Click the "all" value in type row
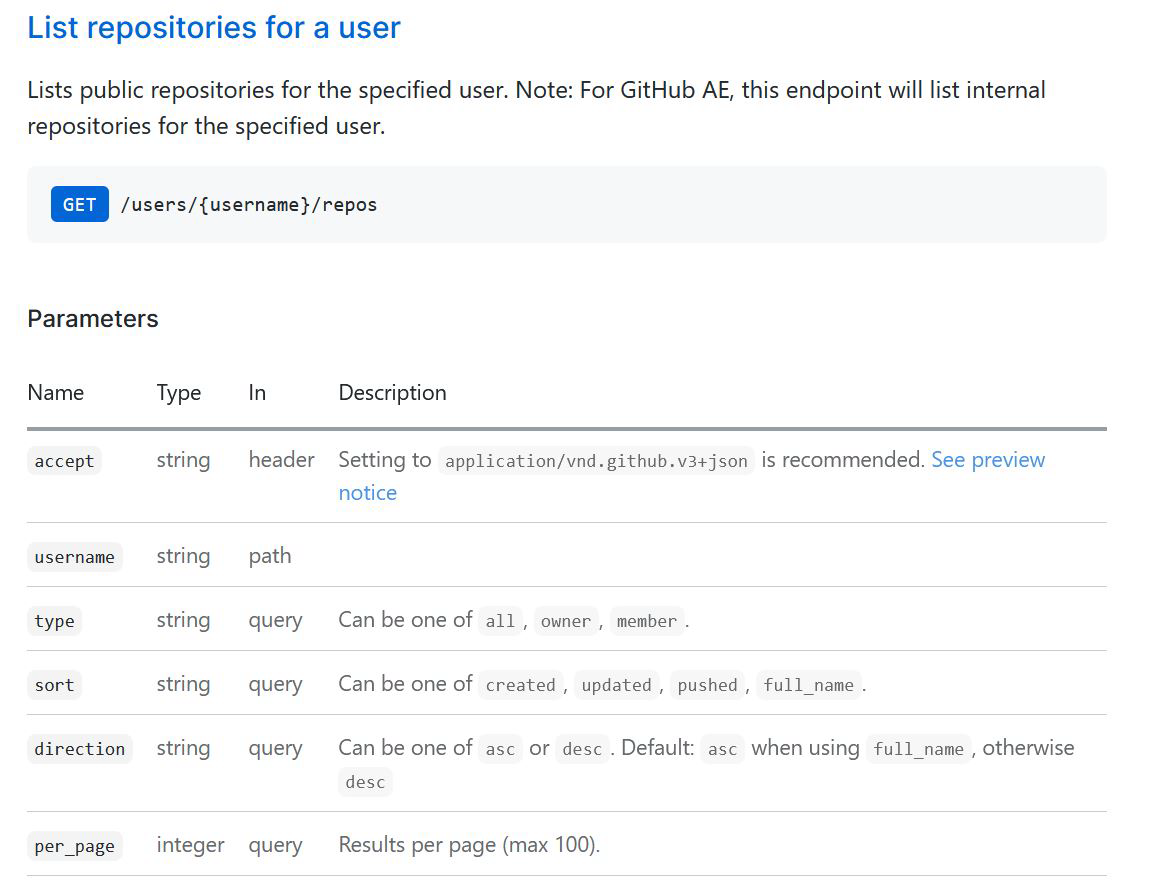This screenshot has height=881, width=1160. 500,621
